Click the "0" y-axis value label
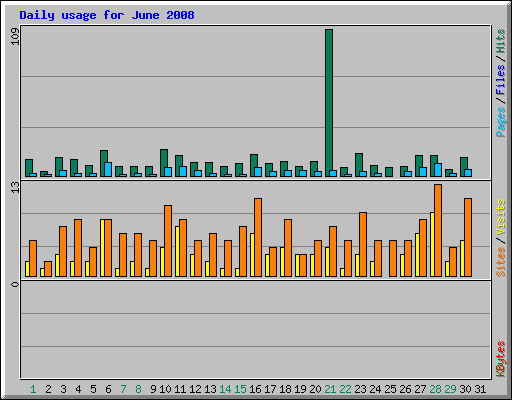Screen dimensions: 512x400 click(x=15, y=284)
